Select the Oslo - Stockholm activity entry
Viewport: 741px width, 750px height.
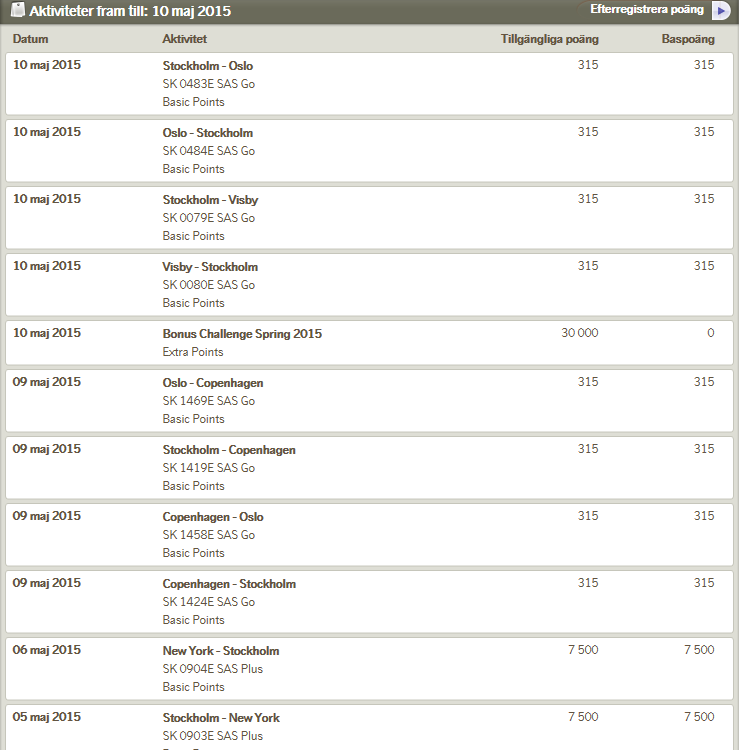pos(208,133)
